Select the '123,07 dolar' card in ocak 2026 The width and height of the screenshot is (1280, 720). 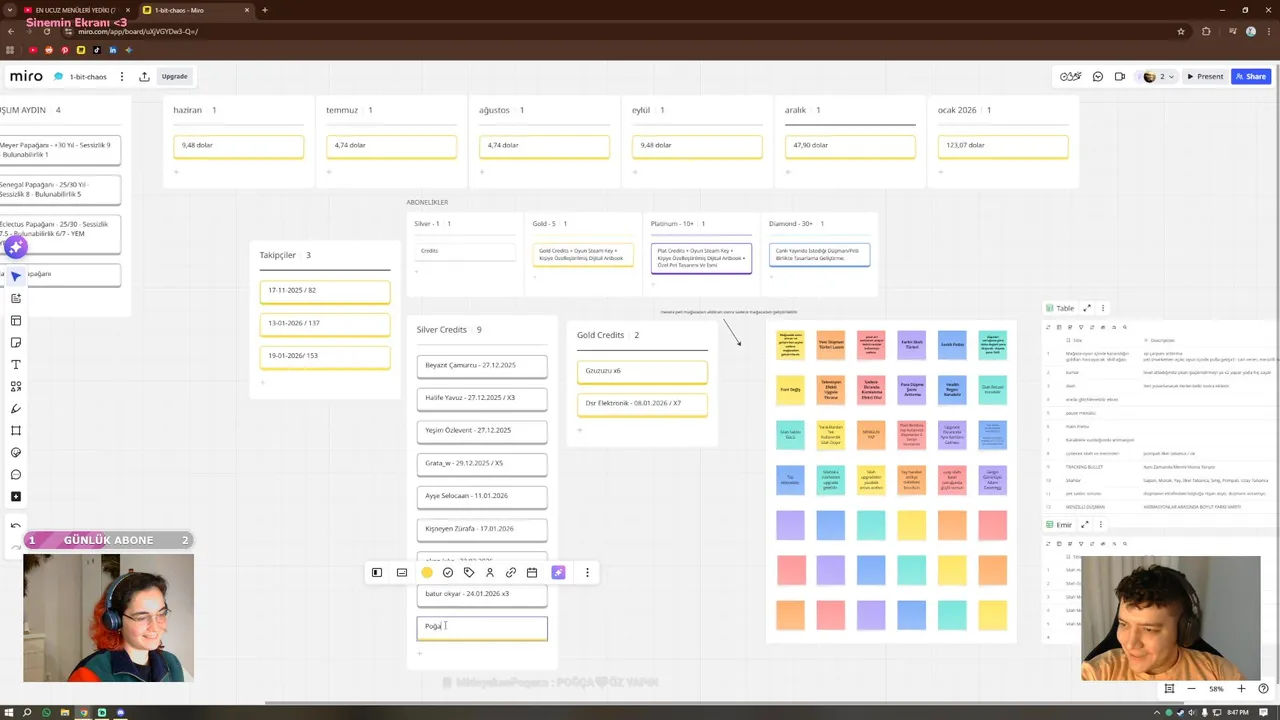point(1003,146)
